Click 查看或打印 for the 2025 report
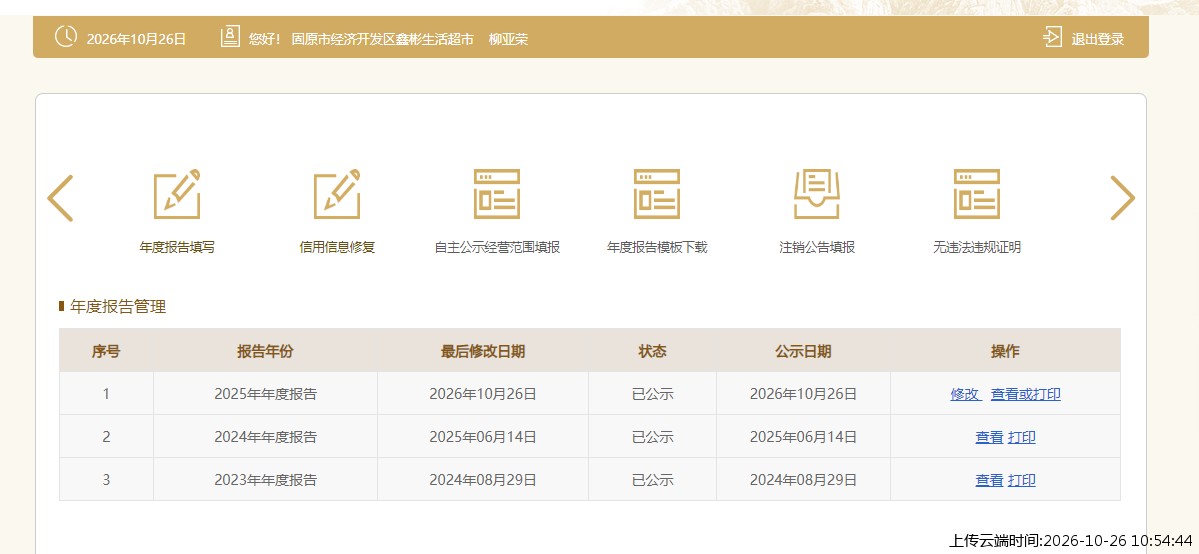 (x=1025, y=394)
